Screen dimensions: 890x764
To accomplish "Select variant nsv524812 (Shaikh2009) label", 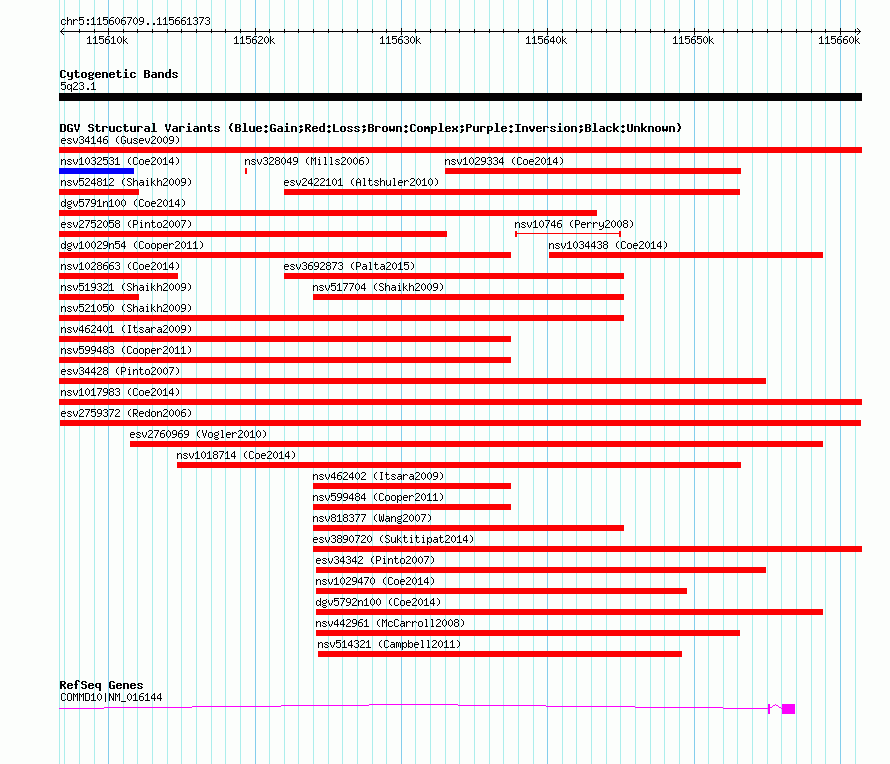I will [126, 182].
